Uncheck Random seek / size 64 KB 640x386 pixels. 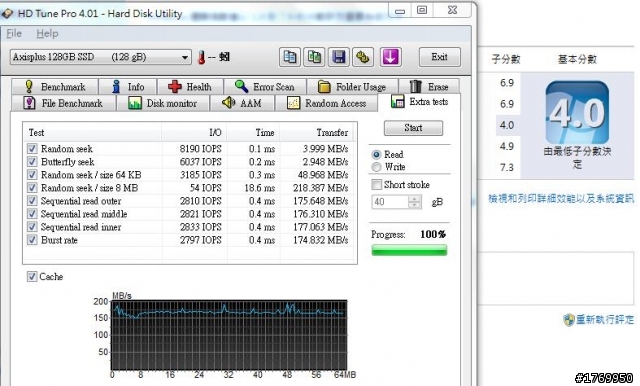32,175
